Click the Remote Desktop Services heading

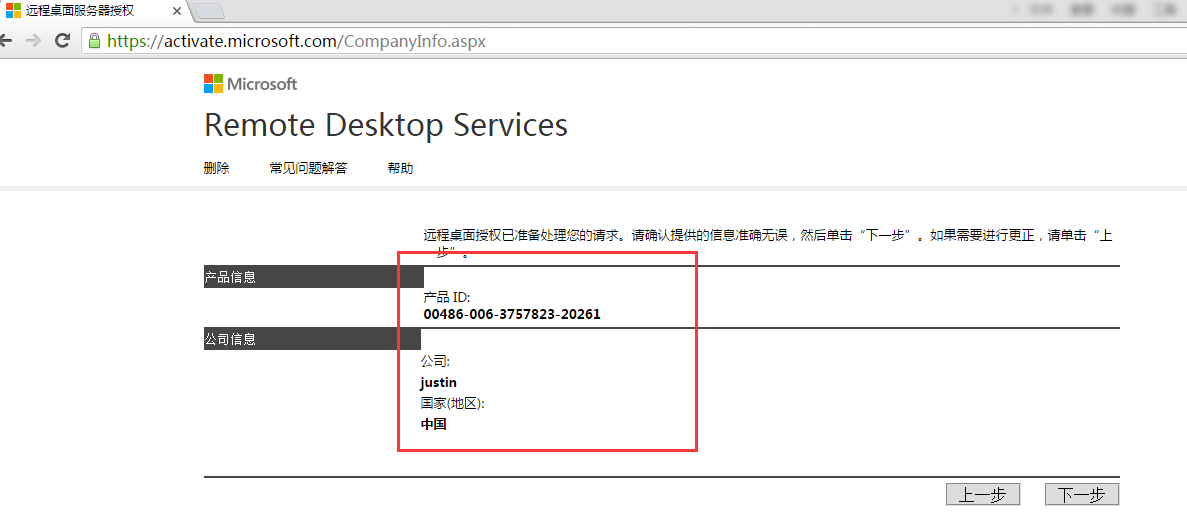point(386,125)
